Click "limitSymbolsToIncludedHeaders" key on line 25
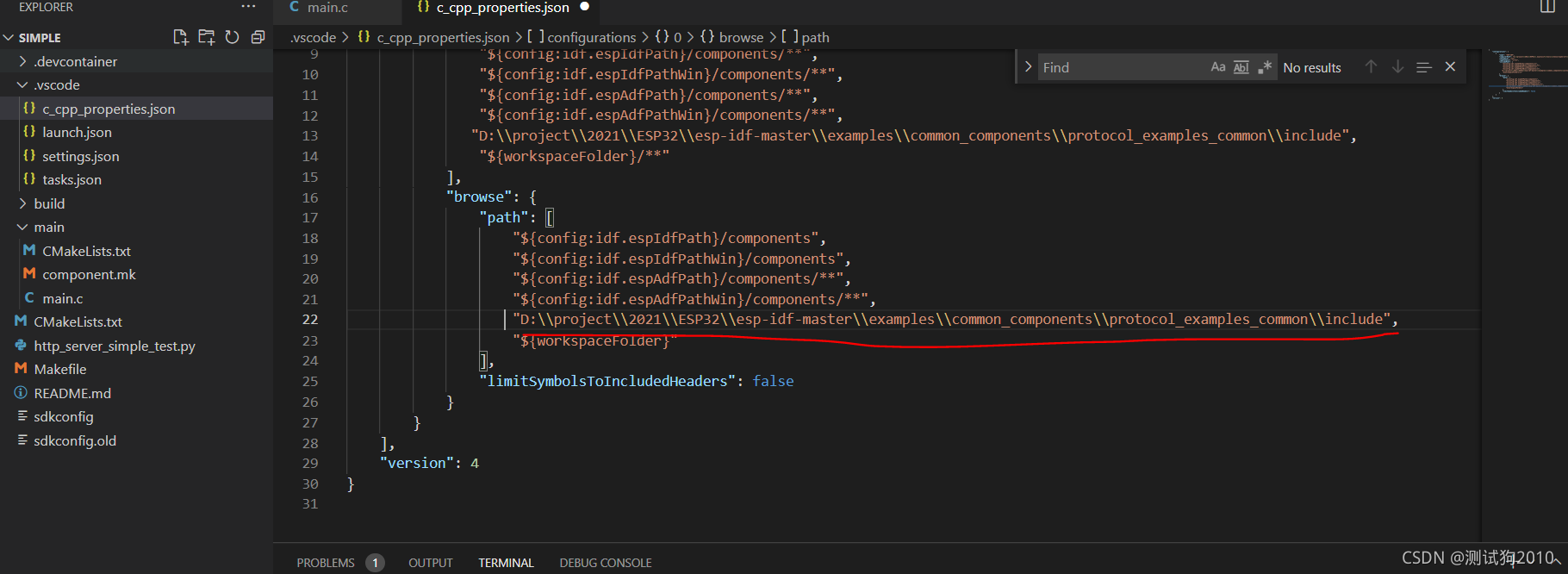 [608, 381]
